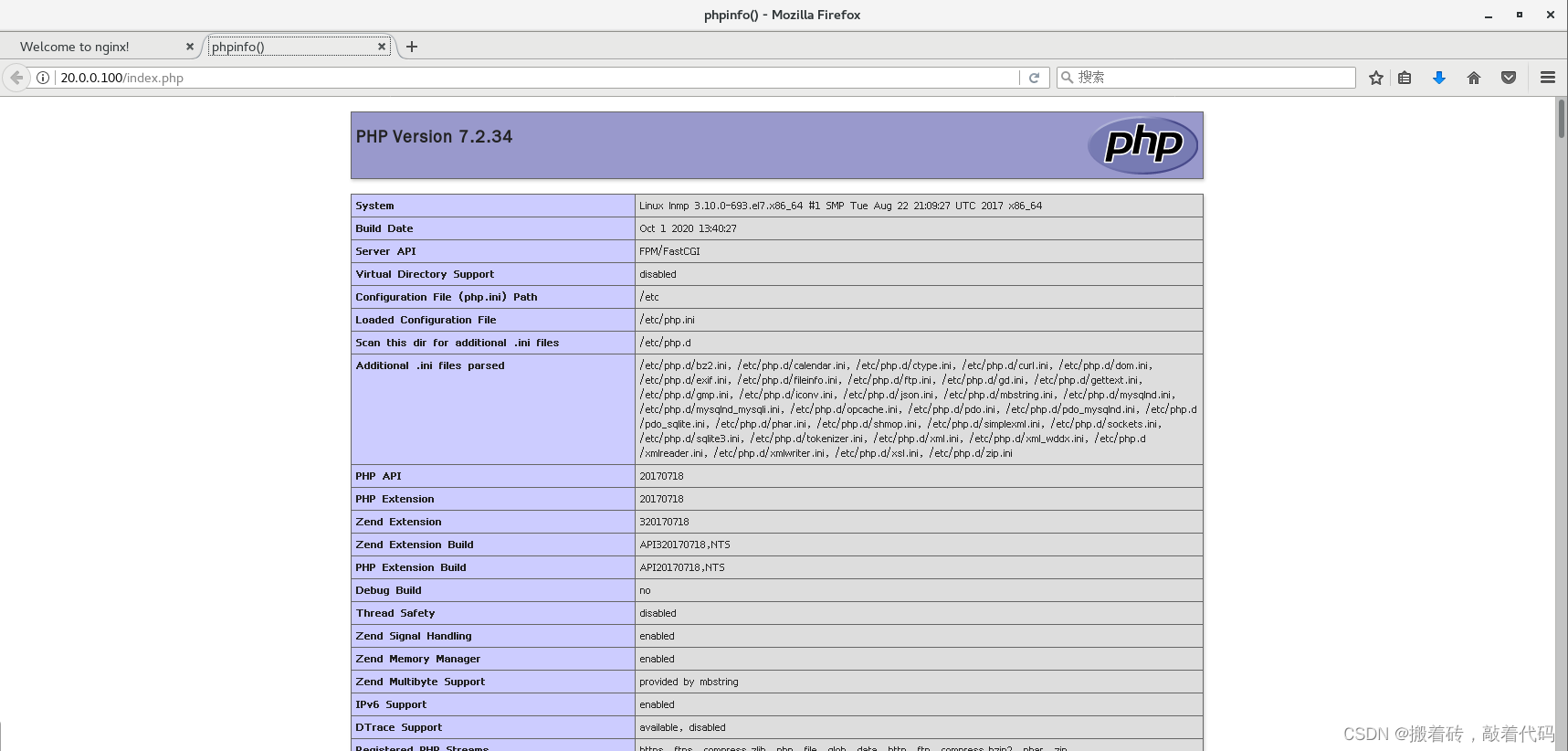Click the PHP logo image

coord(1142,145)
